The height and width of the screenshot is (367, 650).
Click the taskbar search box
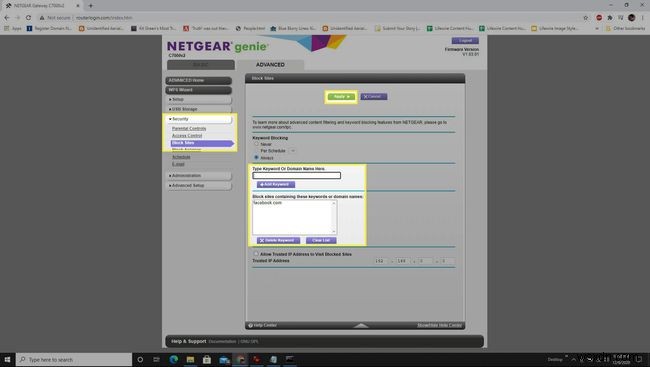[74, 360]
